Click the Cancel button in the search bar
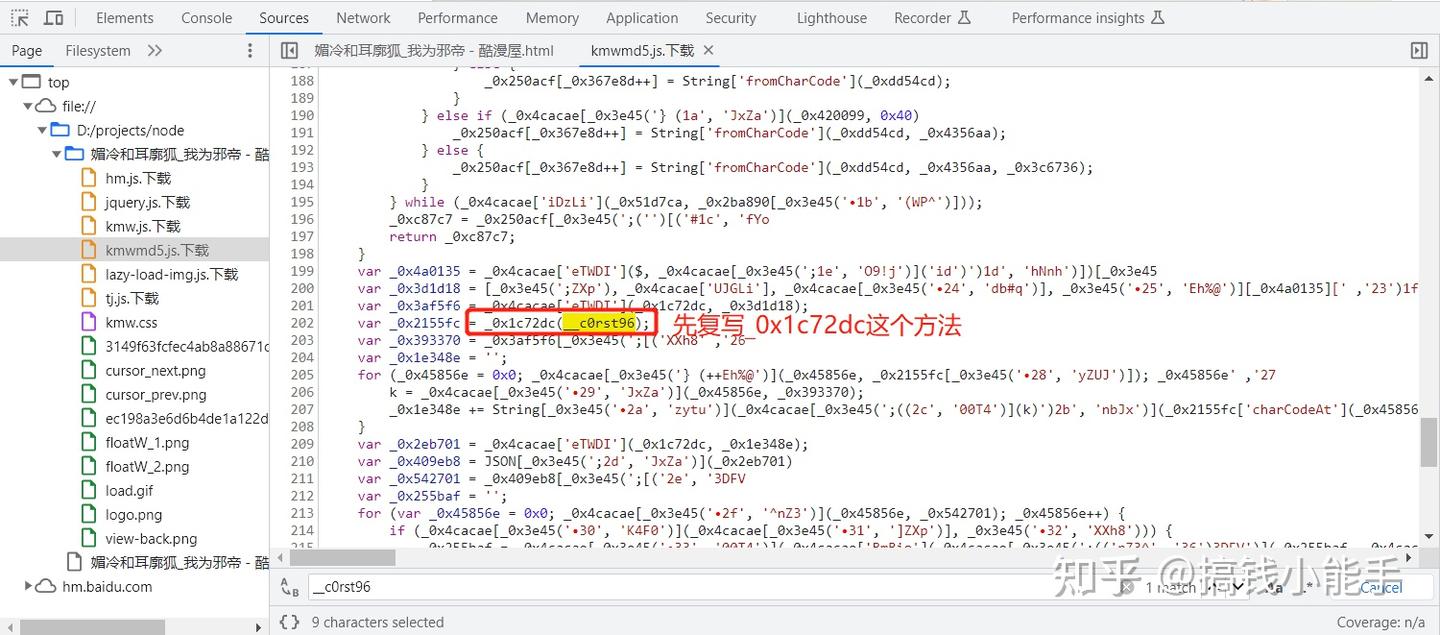 coord(1381,587)
